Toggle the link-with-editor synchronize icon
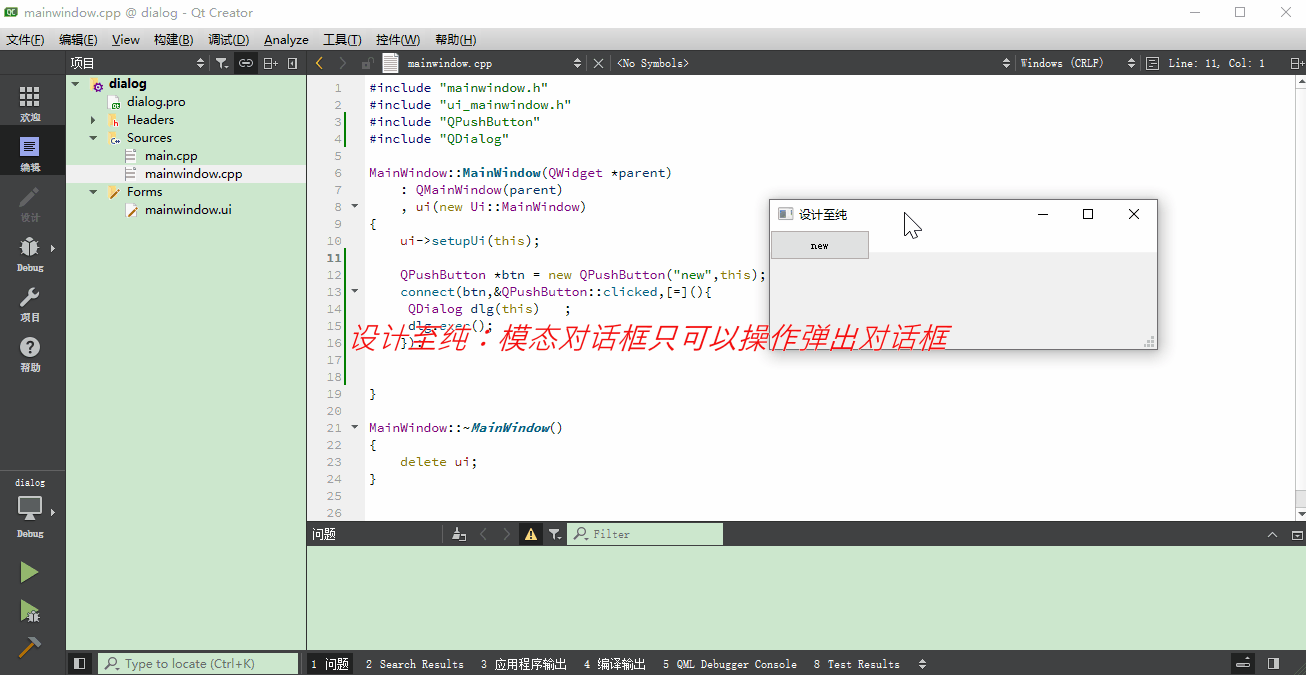Image resolution: width=1306 pixels, height=675 pixels. (x=245, y=62)
